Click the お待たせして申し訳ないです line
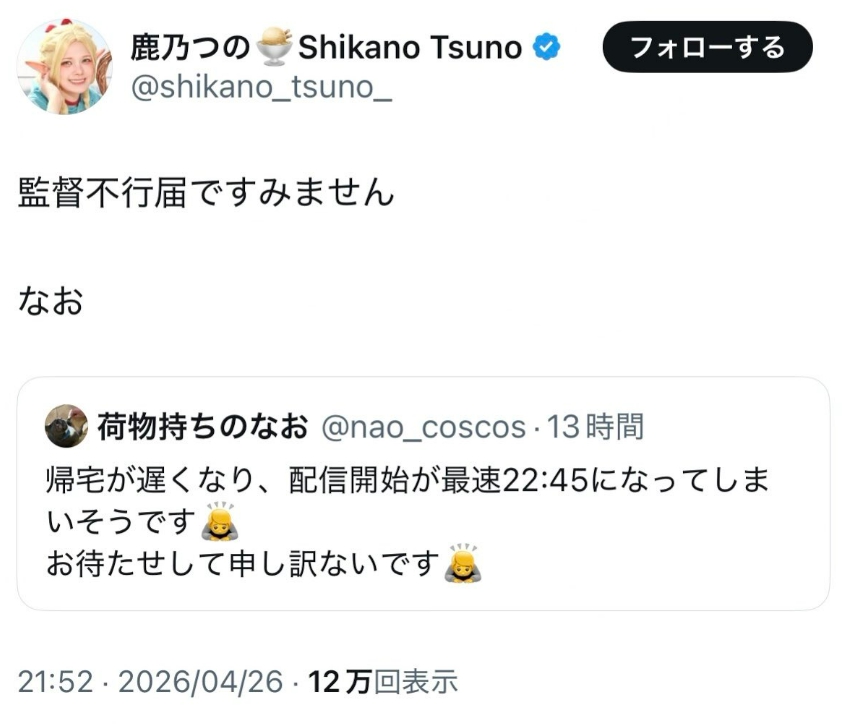 [x=243, y=565]
